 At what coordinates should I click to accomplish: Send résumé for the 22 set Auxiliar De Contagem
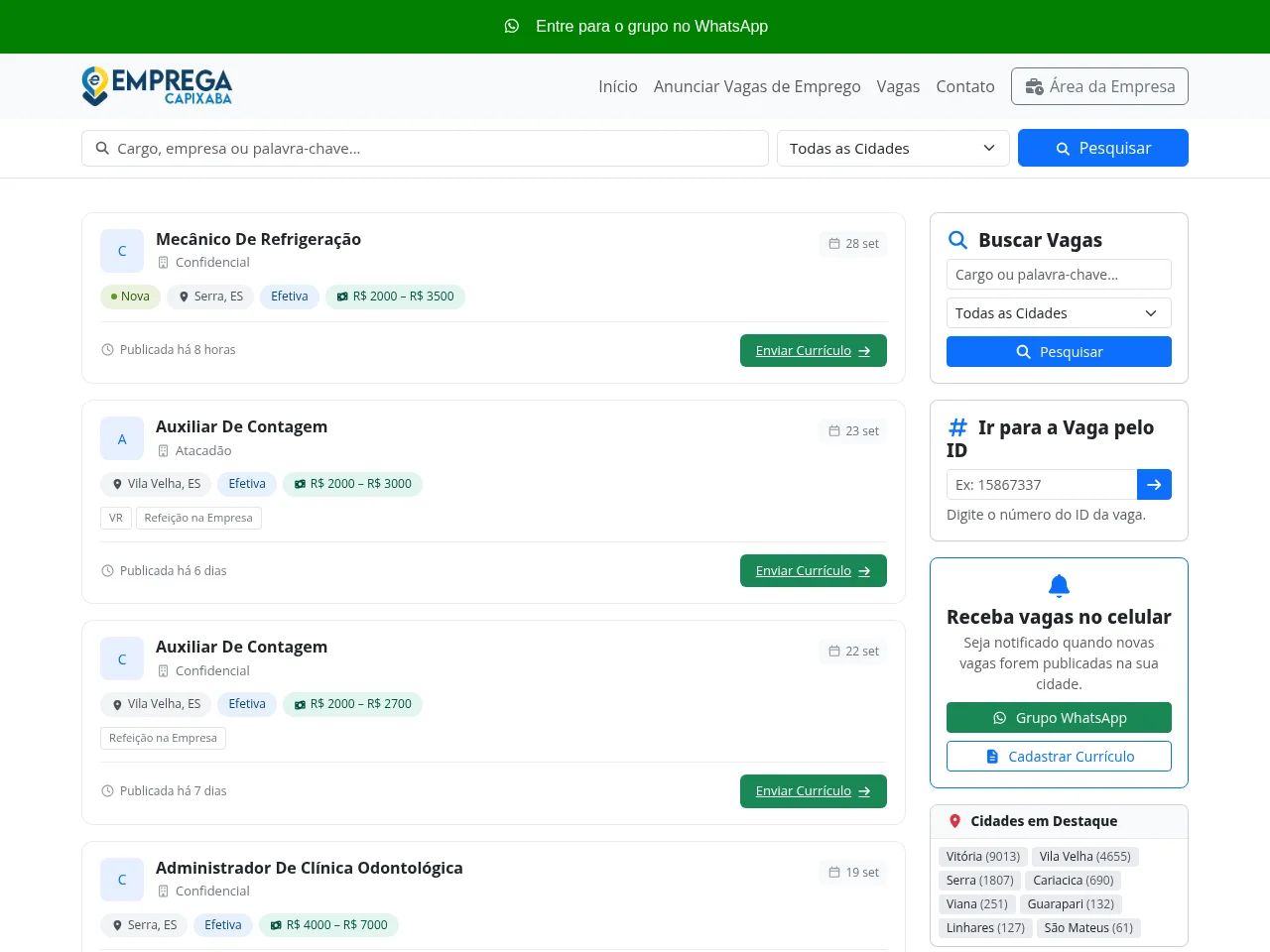[x=814, y=791]
